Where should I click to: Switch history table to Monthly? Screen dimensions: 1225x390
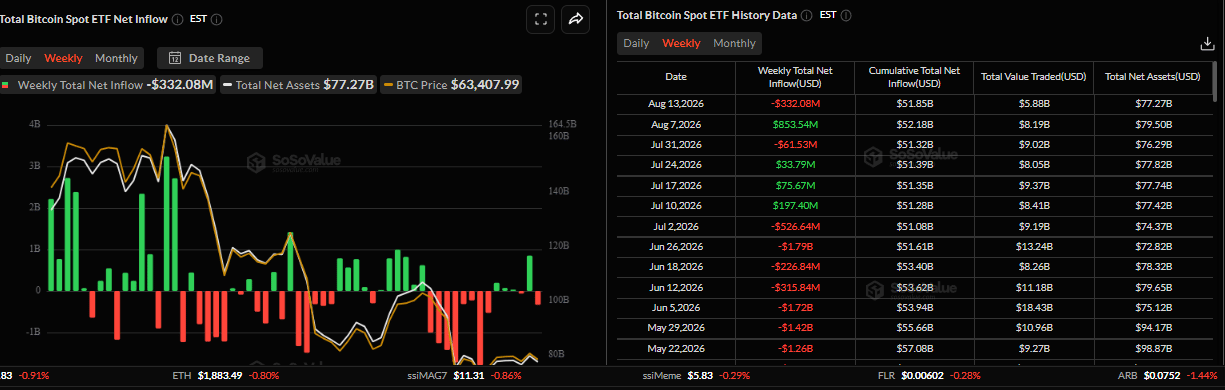(x=734, y=43)
